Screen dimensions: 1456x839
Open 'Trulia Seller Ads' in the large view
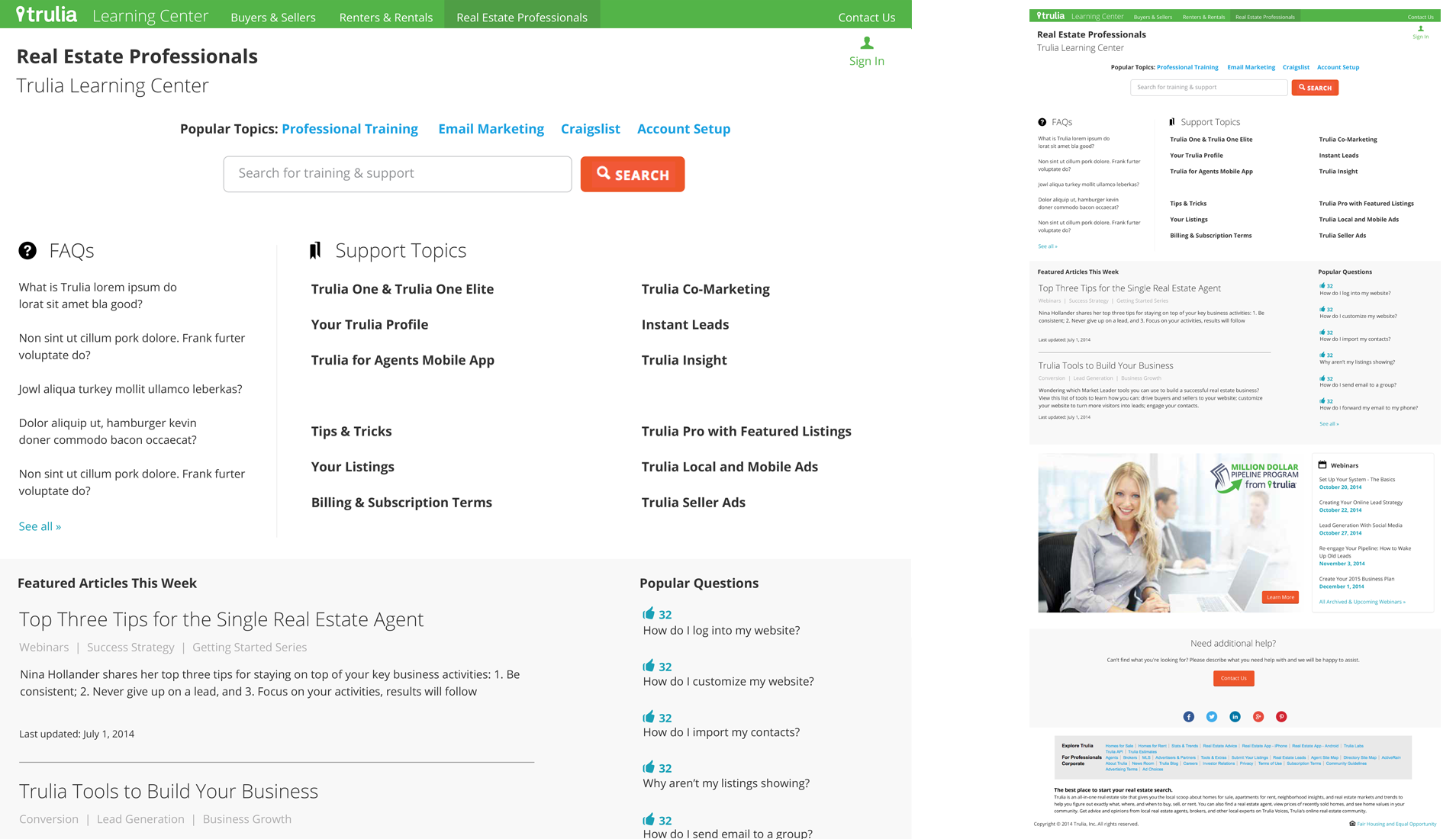[693, 503]
